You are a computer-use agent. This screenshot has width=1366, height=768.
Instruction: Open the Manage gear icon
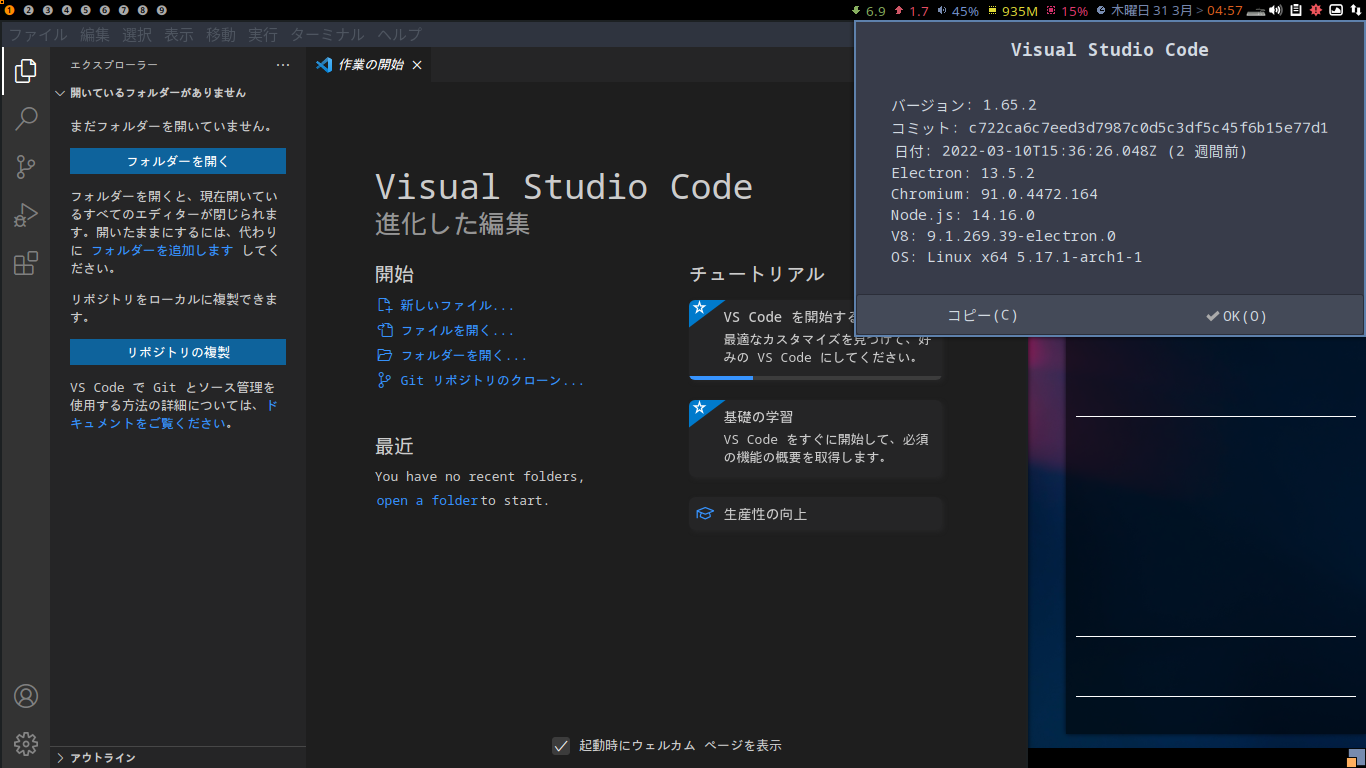pyautogui.click(x=26, y=743)
